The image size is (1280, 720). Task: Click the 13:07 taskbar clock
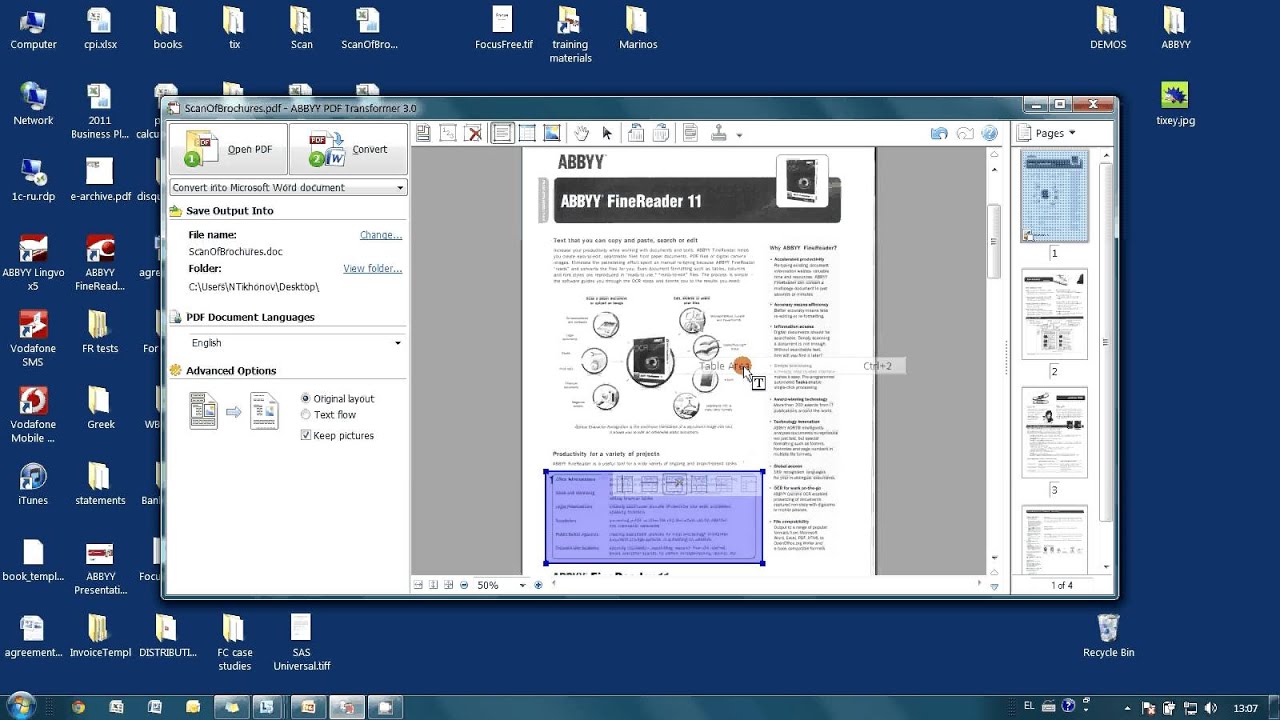pos(1245,708)
